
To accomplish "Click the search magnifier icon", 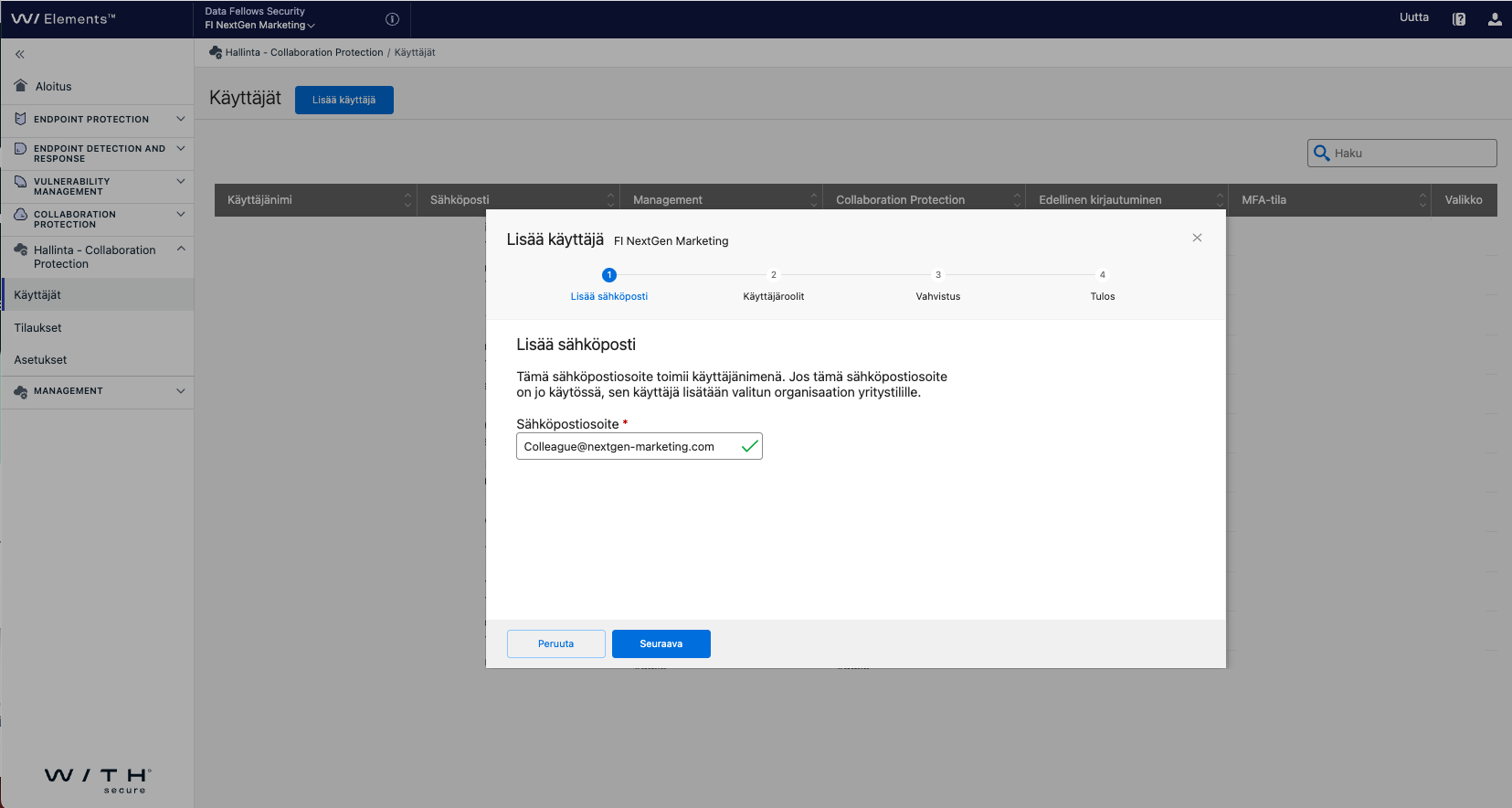I will click(x=1321, y=154).
